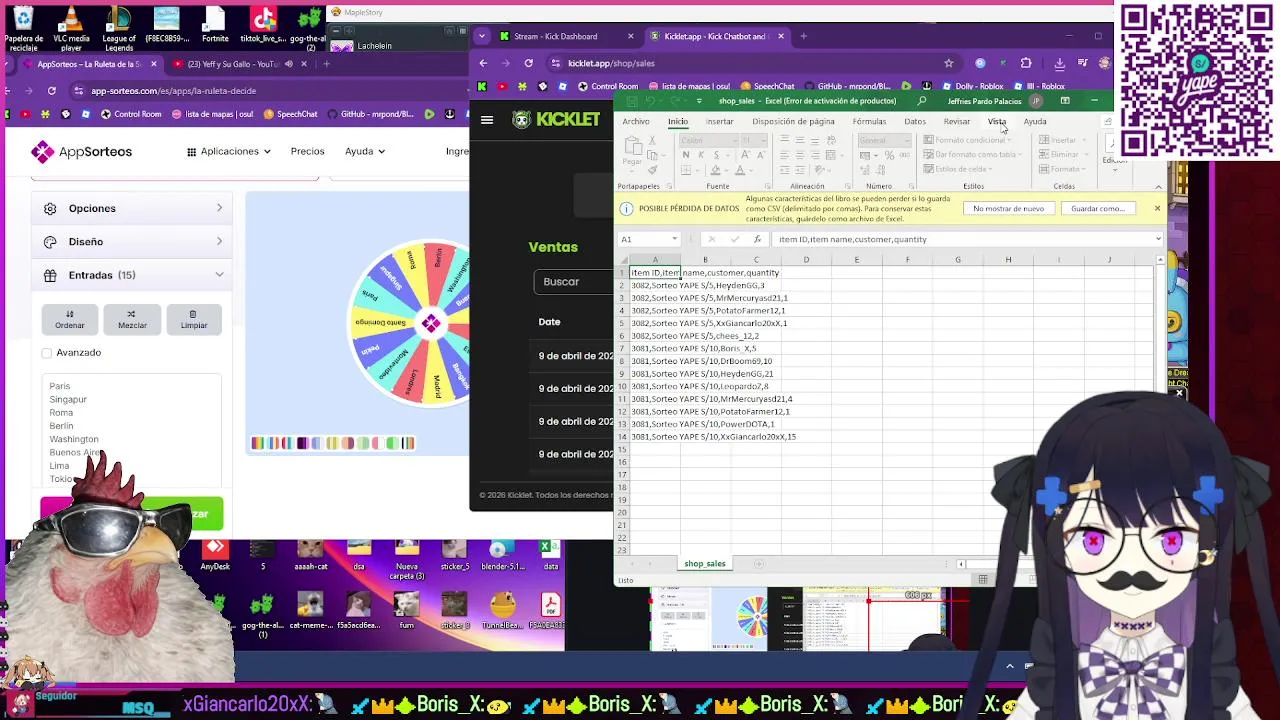Reload the app-sorteos.com page
The width and height of the screenshot is (1280, 720).
click(x=52, y=90)
